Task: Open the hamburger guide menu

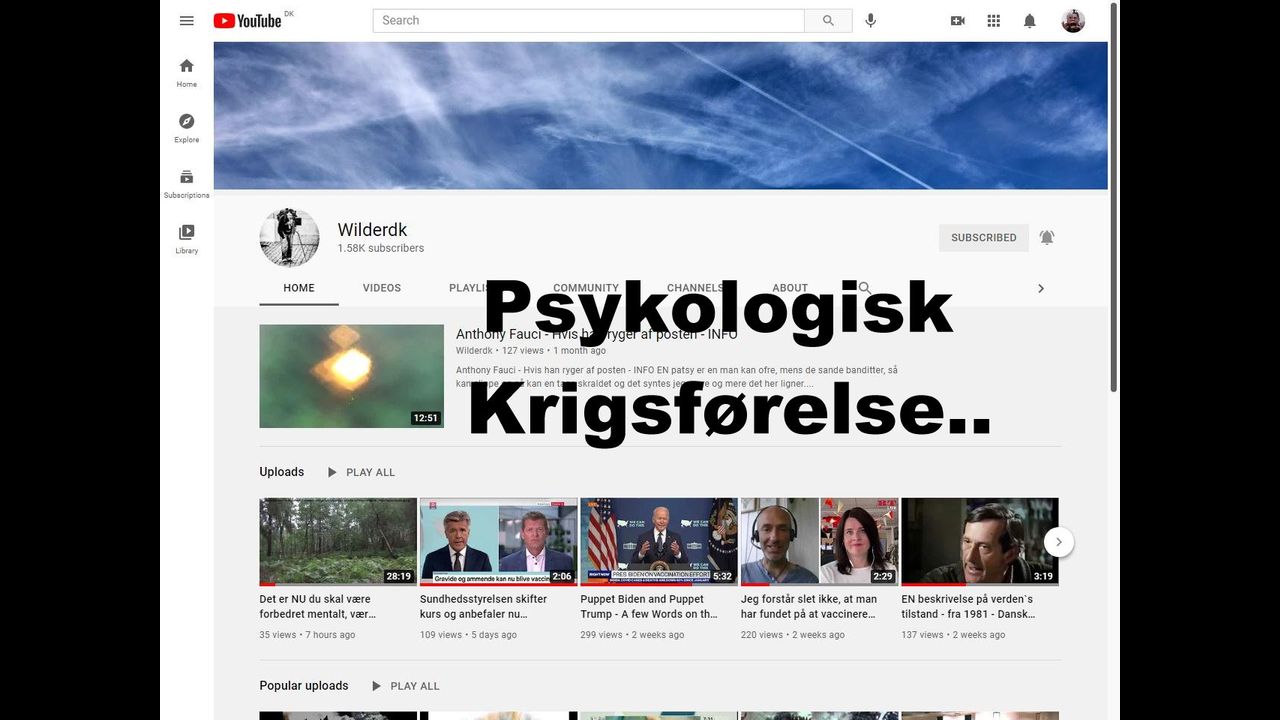Action: (186, 20)
